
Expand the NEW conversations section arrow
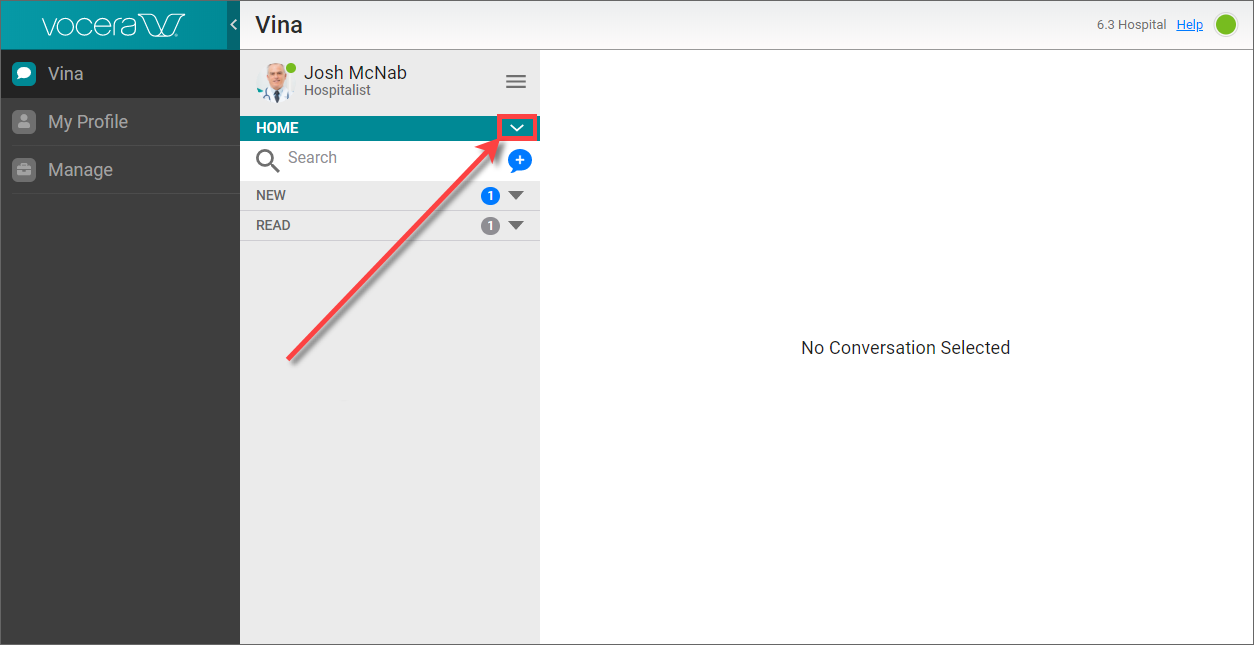point(516,196)
